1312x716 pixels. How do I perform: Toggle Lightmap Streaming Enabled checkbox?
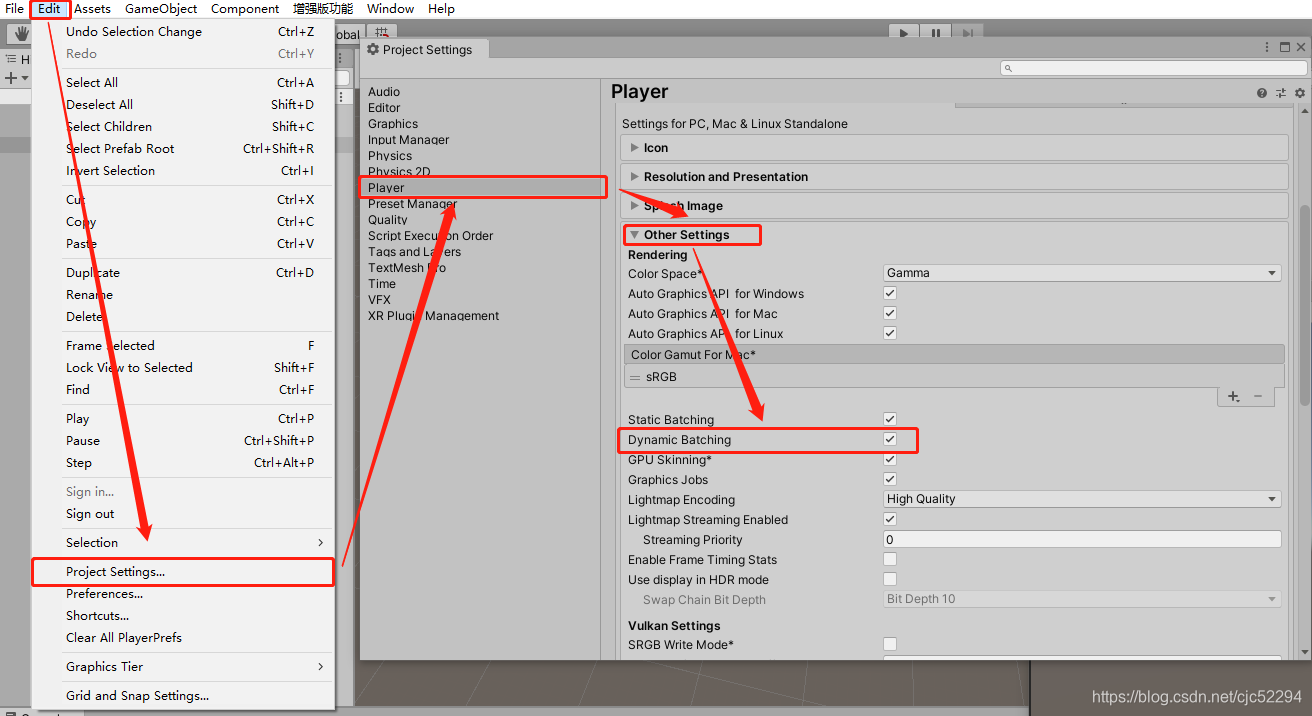coord(890,519)
